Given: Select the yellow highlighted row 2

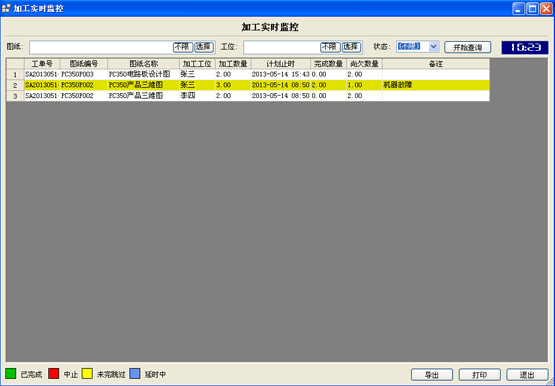Looking at the screenshot, I should [248, 85].
